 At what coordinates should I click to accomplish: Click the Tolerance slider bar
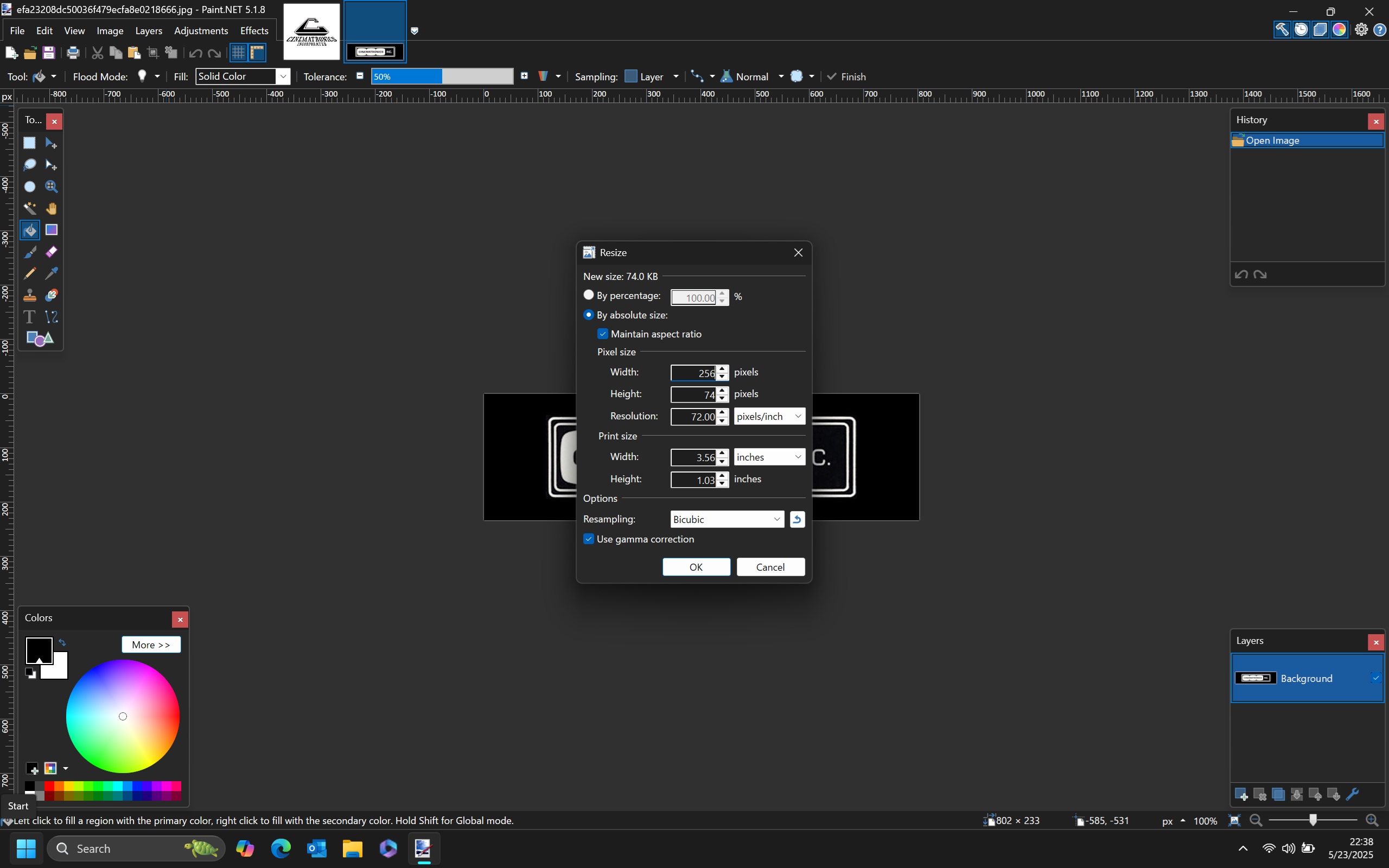click(442, 76)
